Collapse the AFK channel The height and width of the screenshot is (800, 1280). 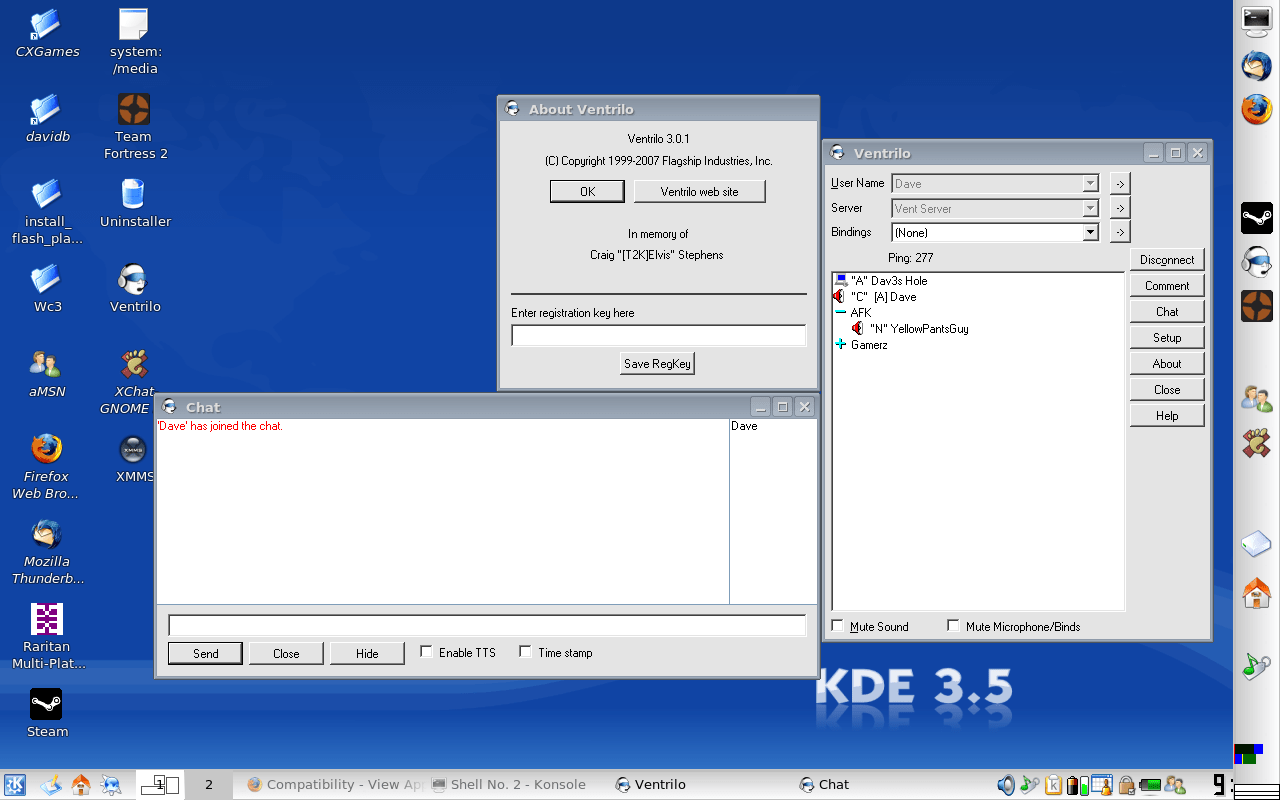tap(840, 313)
